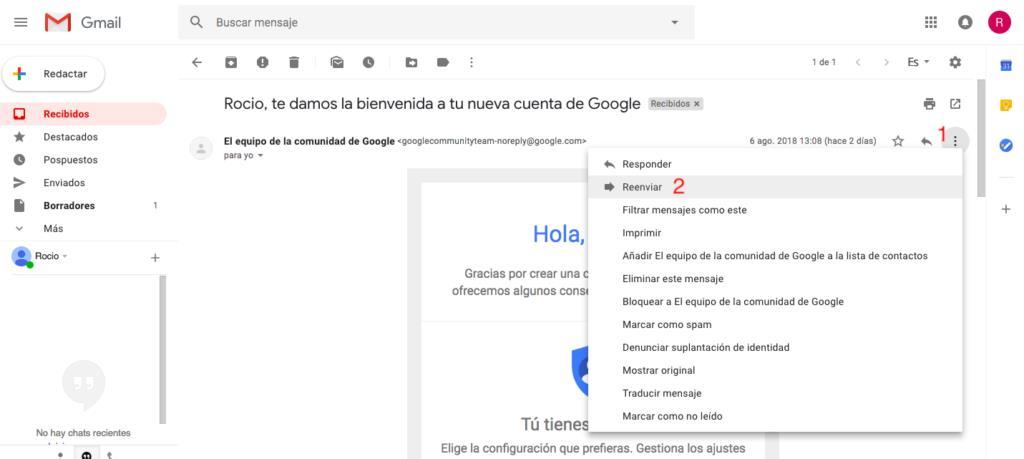Open labels tag icon
The image size is (1024, 459).
(443, 63)
